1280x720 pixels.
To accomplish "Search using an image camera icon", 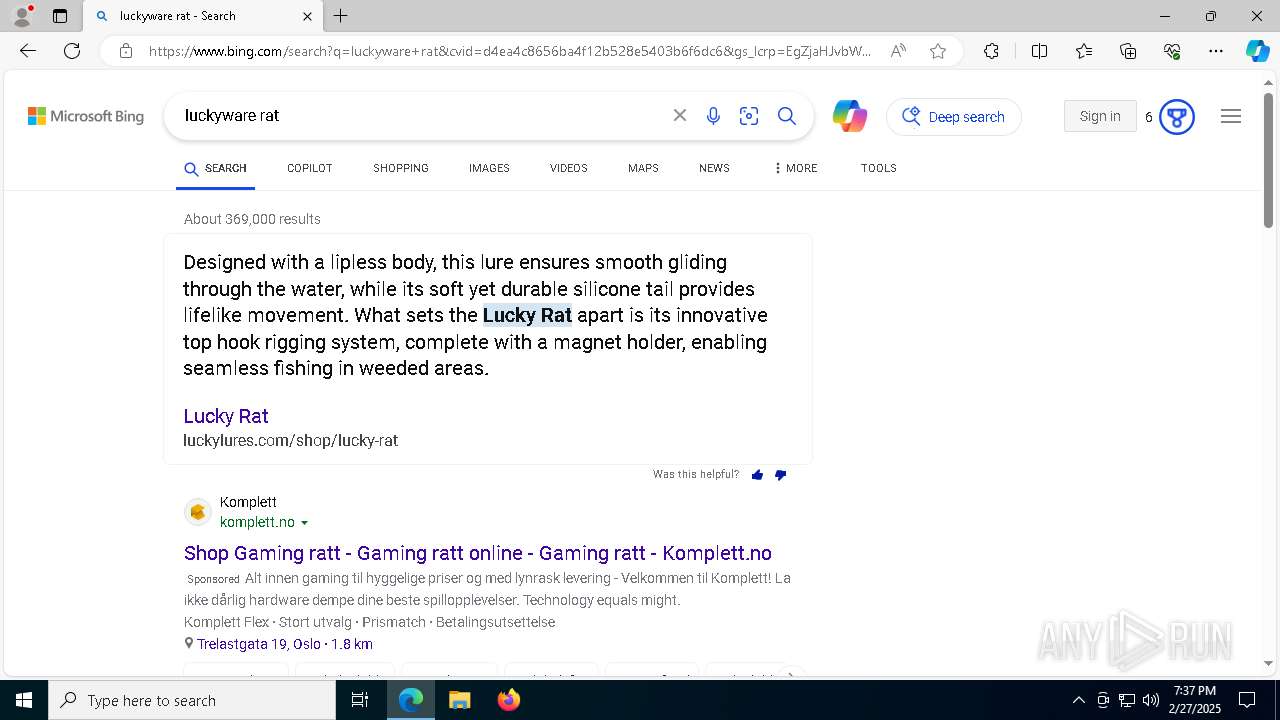I will click(749, 116).
